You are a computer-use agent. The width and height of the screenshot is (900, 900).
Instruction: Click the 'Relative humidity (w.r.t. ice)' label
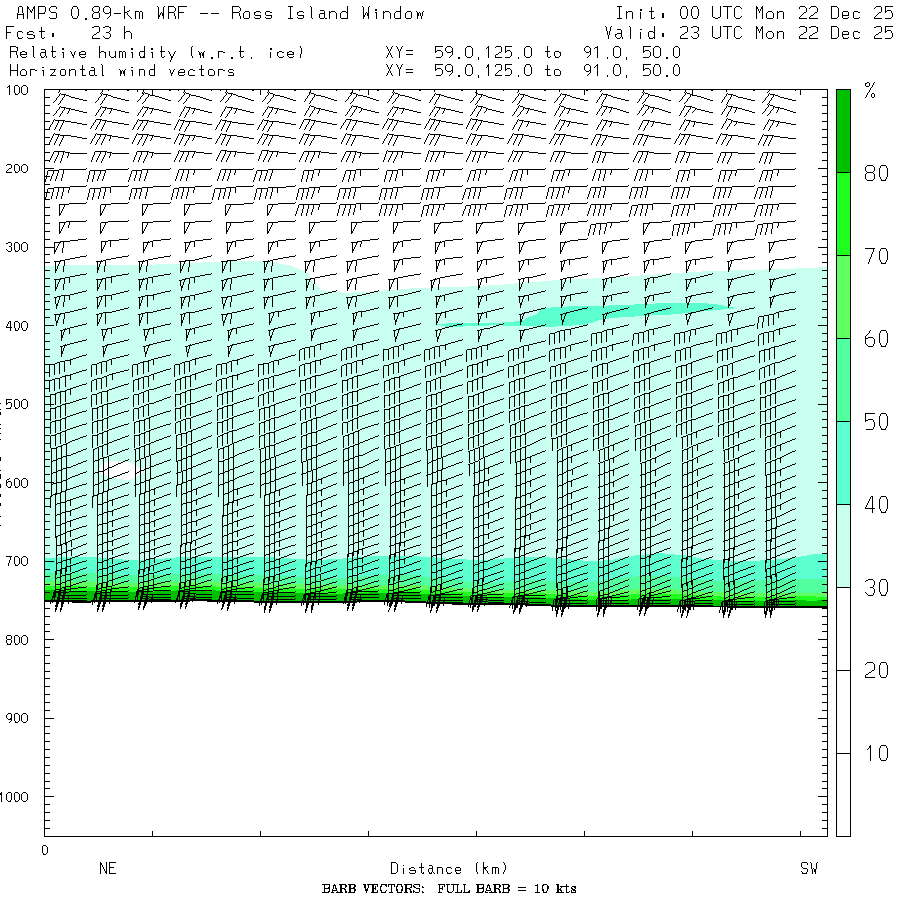(156, 53)
